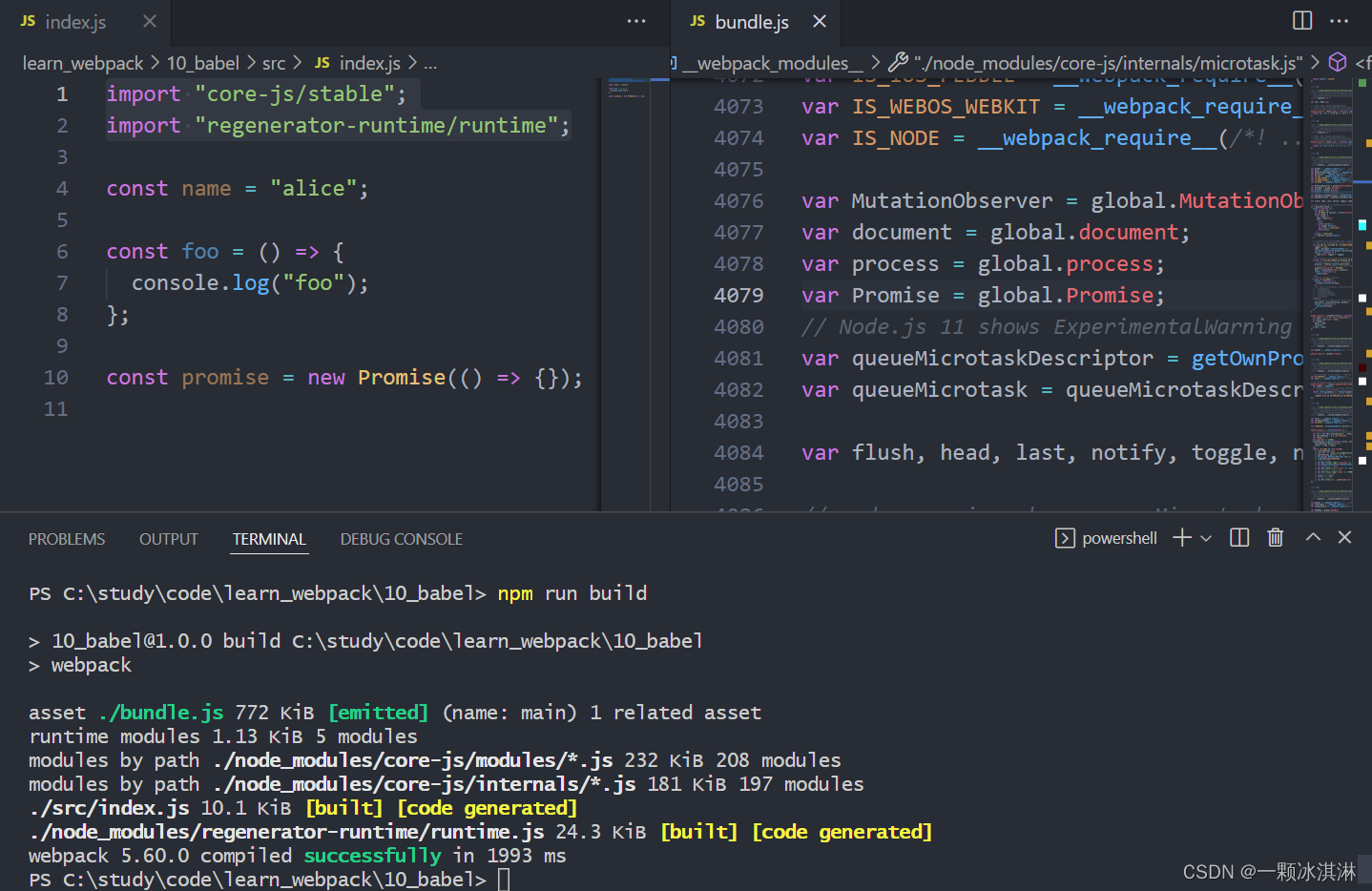Click the 'npm run build' command text
The image size is (1372, 891).
pyautogui.click(x=572, y=593)
